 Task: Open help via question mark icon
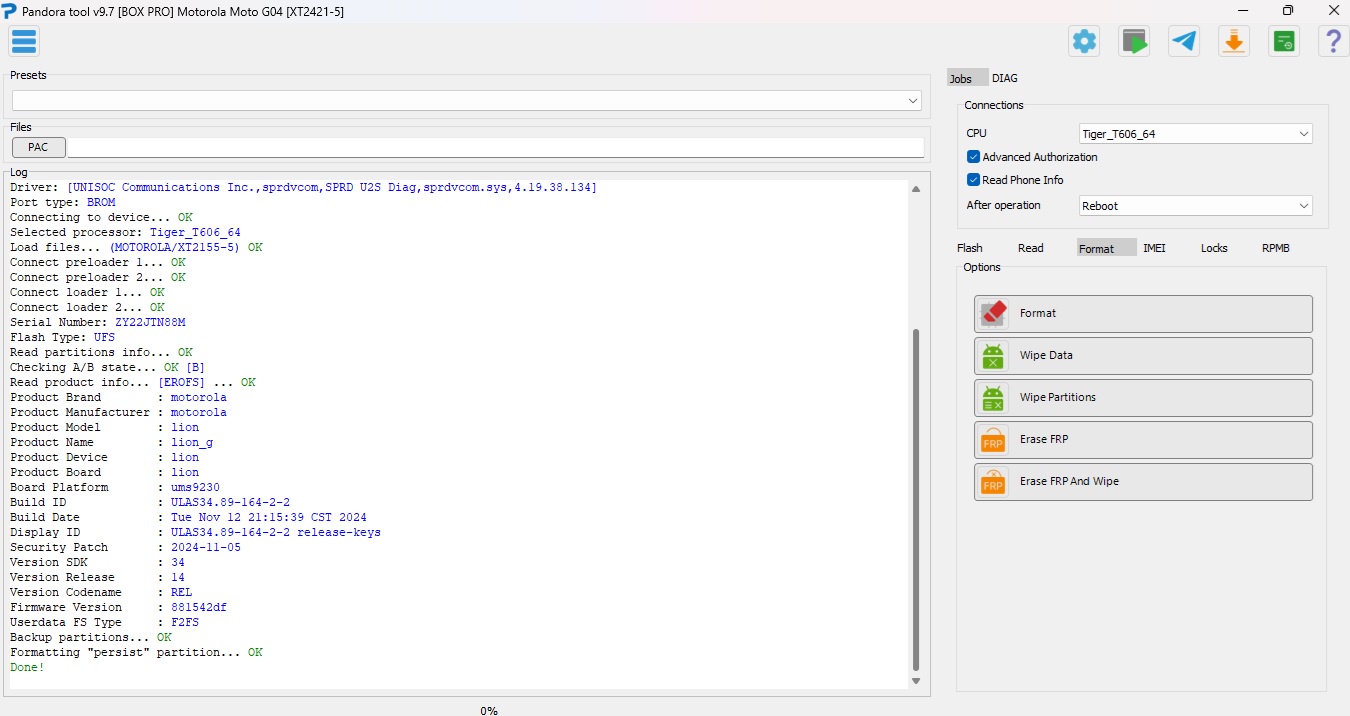(x=1333, y=41)
